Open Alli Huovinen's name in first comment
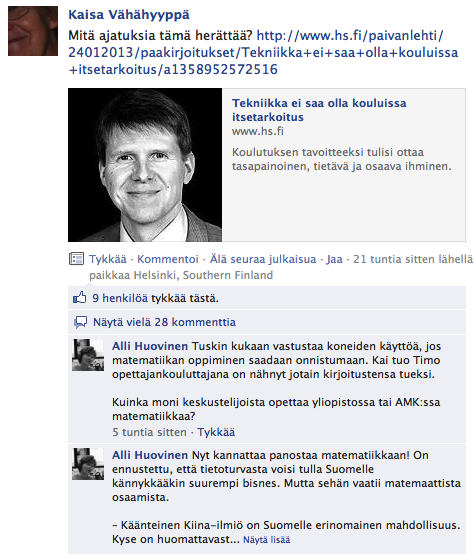474x554 pixels. [x=150, y=346]
